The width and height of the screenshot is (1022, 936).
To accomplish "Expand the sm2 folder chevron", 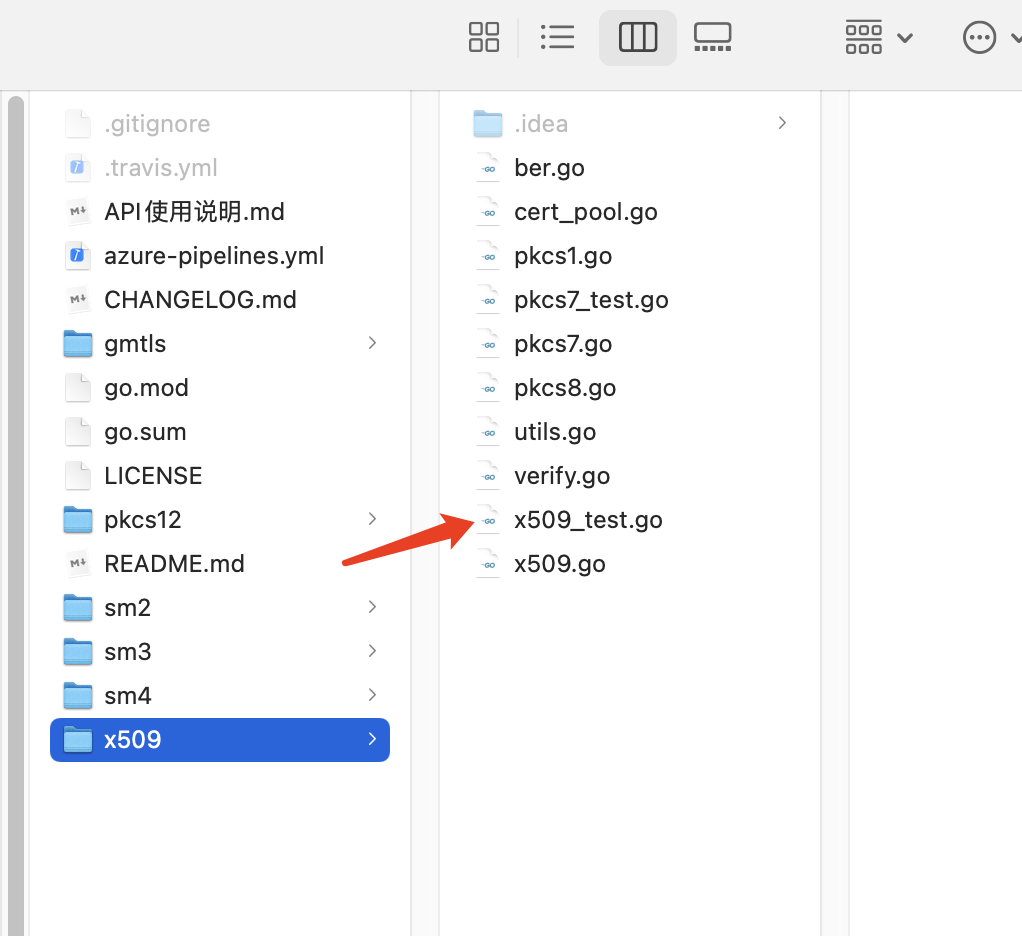I will click(x=372, y=607).
